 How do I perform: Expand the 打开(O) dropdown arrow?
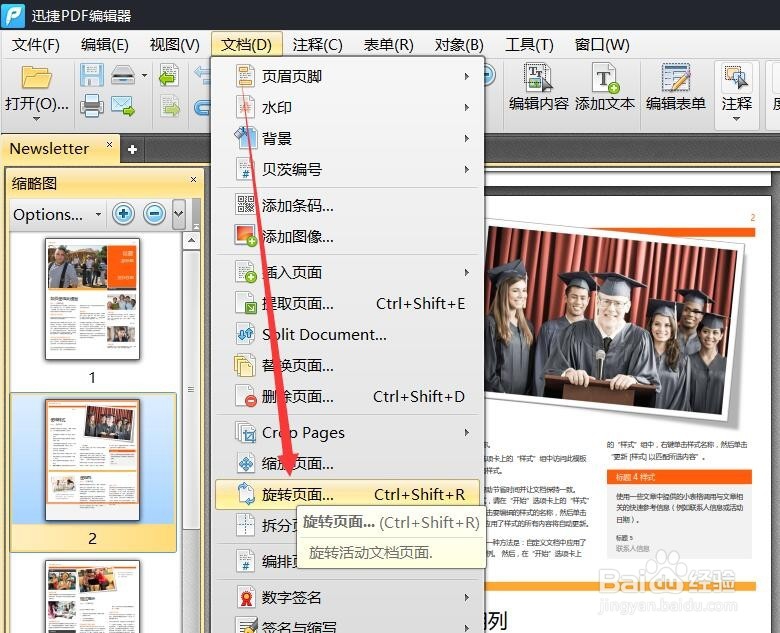click(36, 119)
